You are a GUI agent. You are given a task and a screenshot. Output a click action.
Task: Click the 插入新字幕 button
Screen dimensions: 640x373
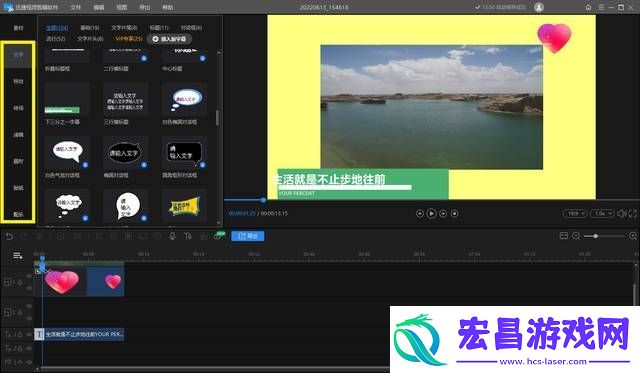click(x=169, y=39)
